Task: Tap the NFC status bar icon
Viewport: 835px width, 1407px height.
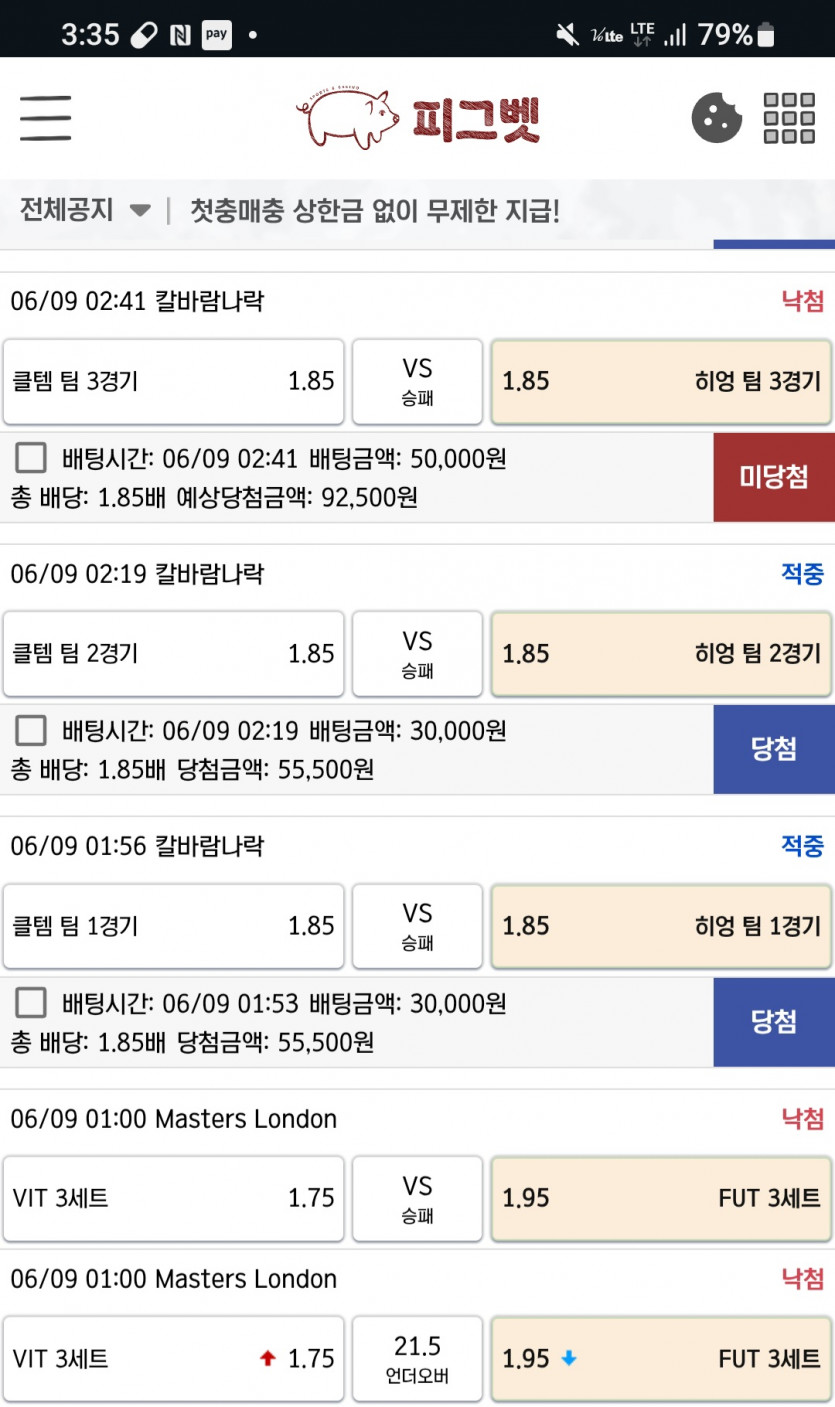Action: pos(181,36)
